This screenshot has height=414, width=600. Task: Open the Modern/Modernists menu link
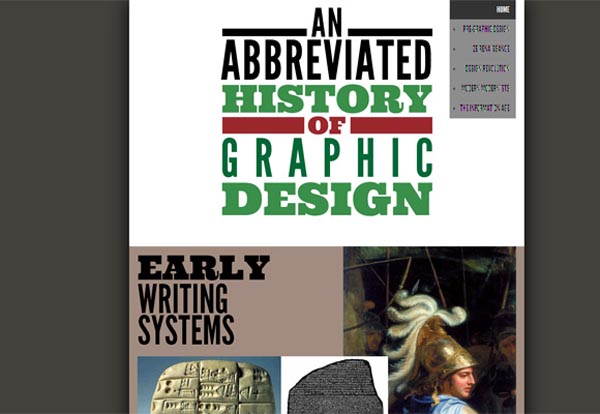click(485, 88)
